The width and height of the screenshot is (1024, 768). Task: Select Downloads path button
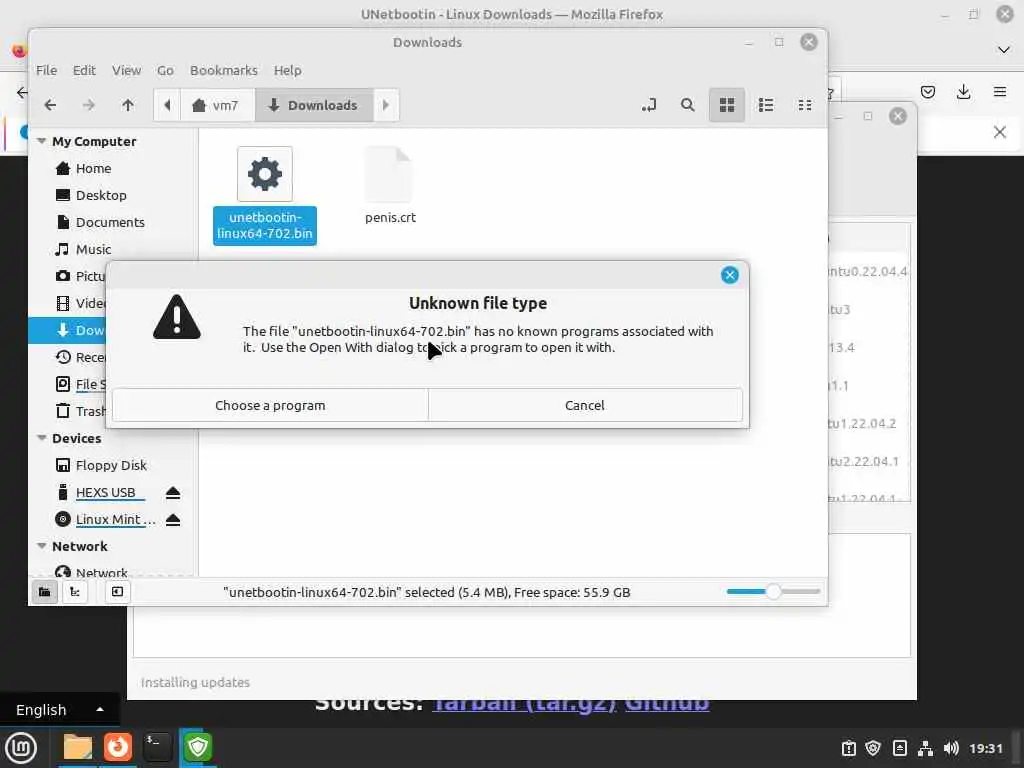314,105
